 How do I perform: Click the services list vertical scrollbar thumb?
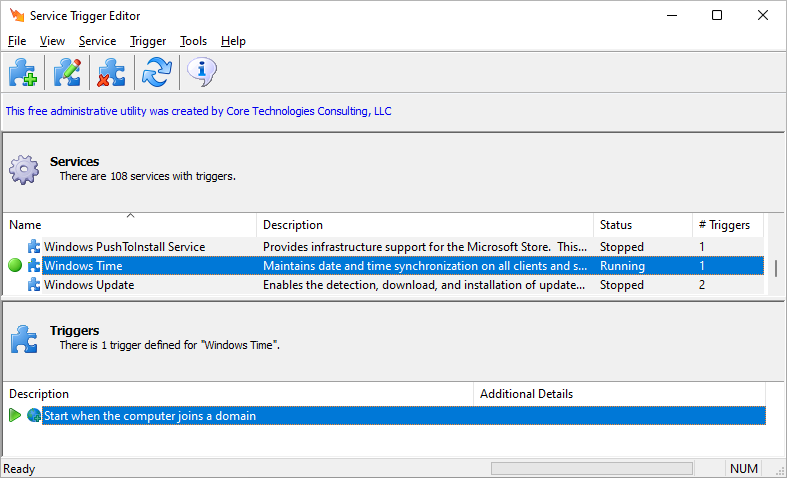(x=775, y=268)
